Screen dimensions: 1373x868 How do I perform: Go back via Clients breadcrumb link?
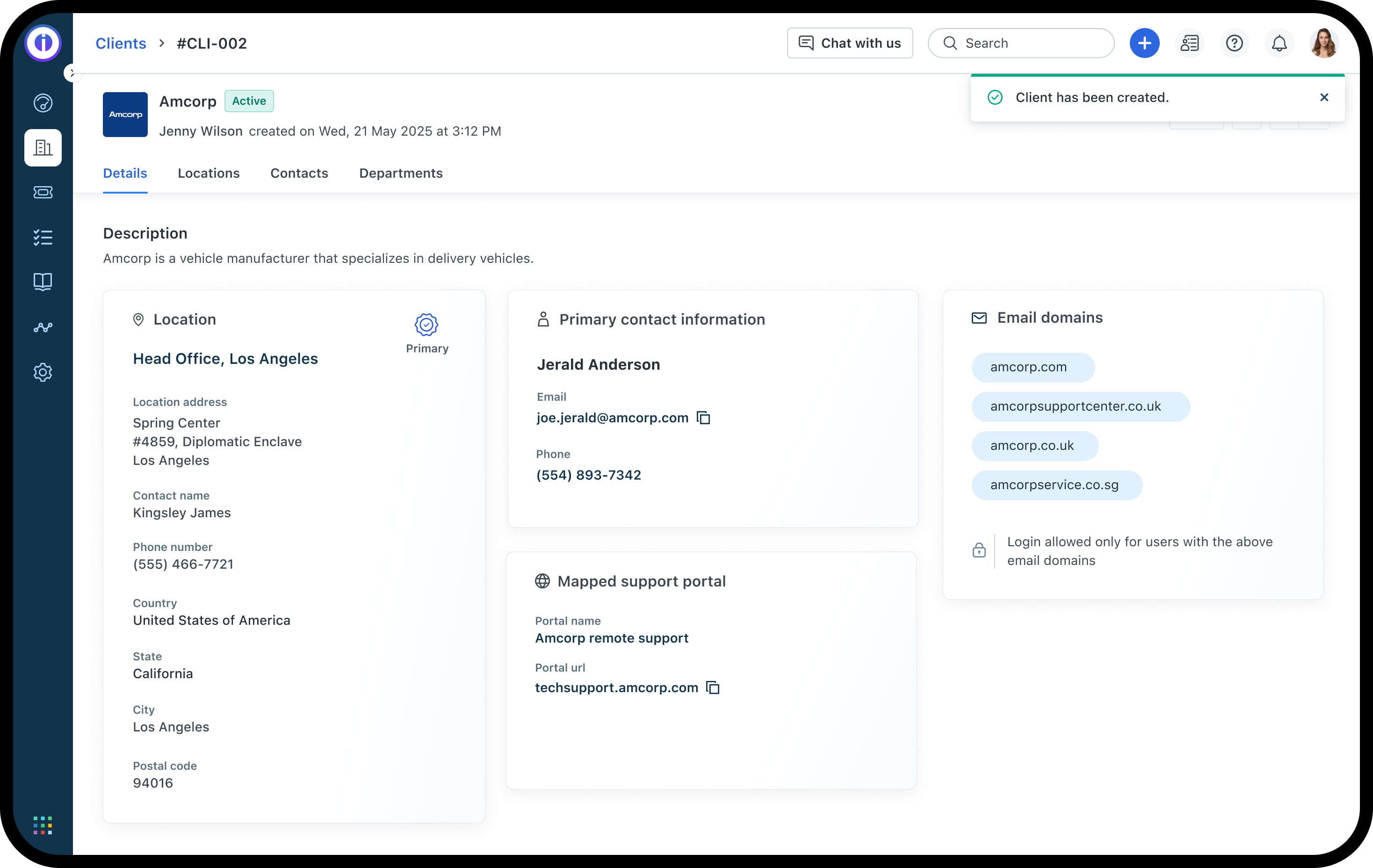pos(121,43)
